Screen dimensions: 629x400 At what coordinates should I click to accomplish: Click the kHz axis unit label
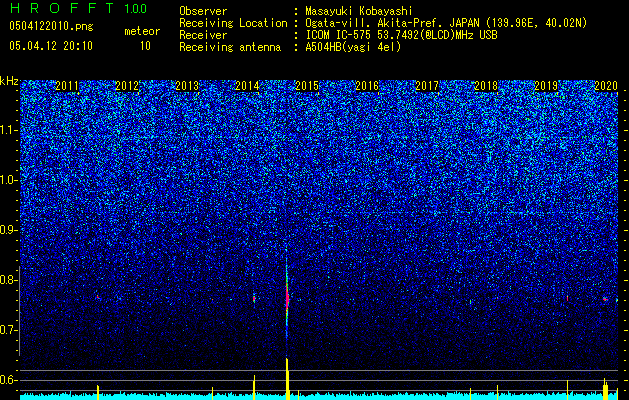click(x=9, y=81)
